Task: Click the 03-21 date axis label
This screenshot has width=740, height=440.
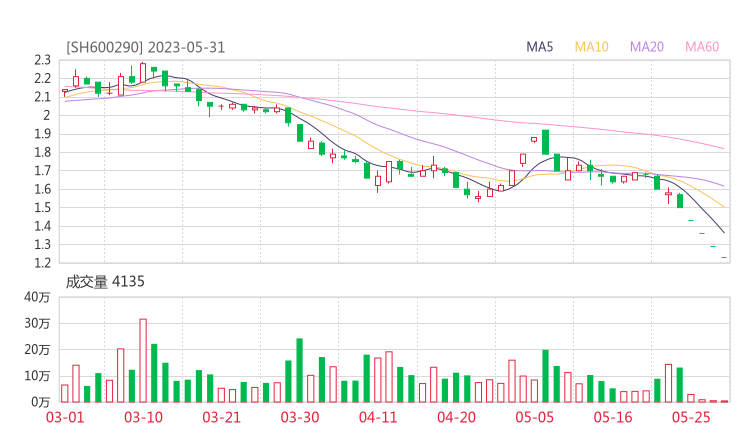Action: pos(221,417)
